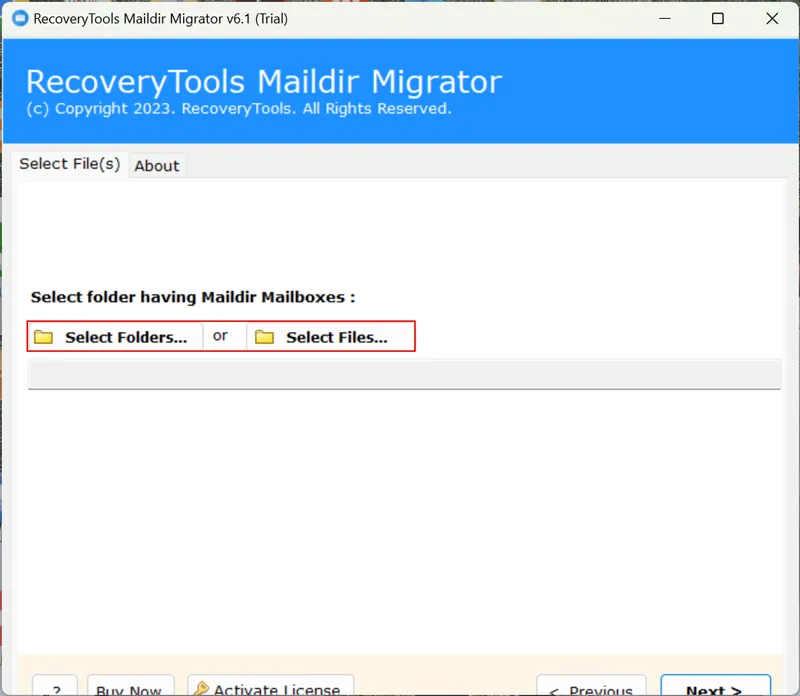Close the Maildir Migrator window
800x696 pixels.
(771, 19)
